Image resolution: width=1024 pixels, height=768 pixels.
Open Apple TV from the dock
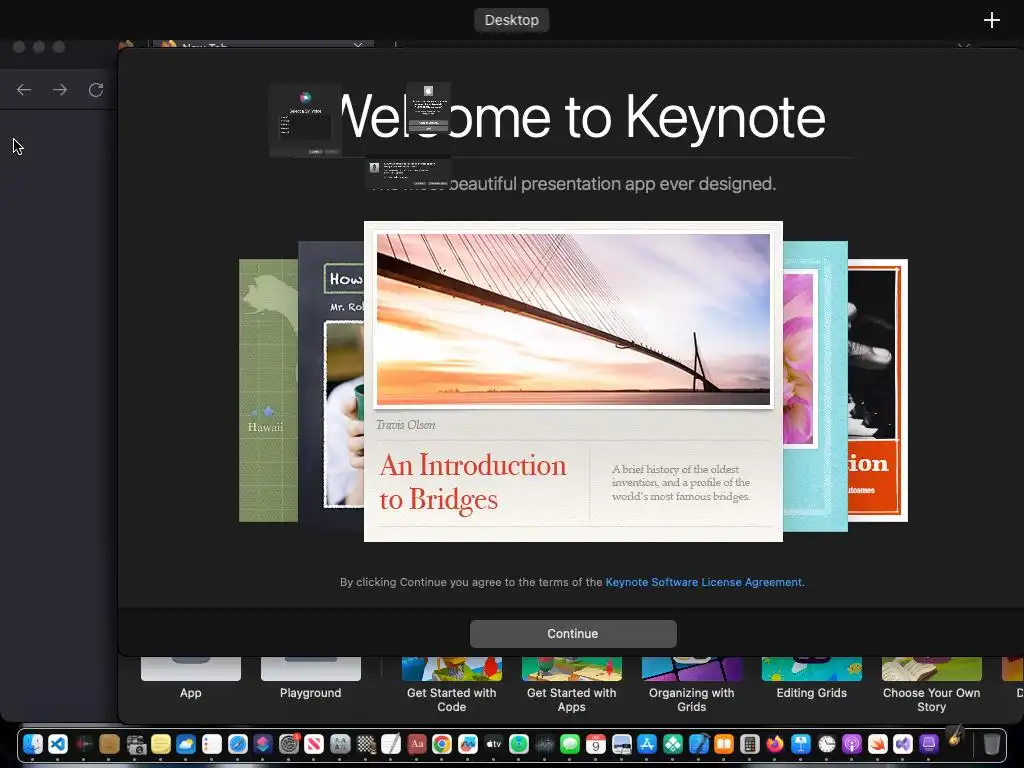click(494, 744)
